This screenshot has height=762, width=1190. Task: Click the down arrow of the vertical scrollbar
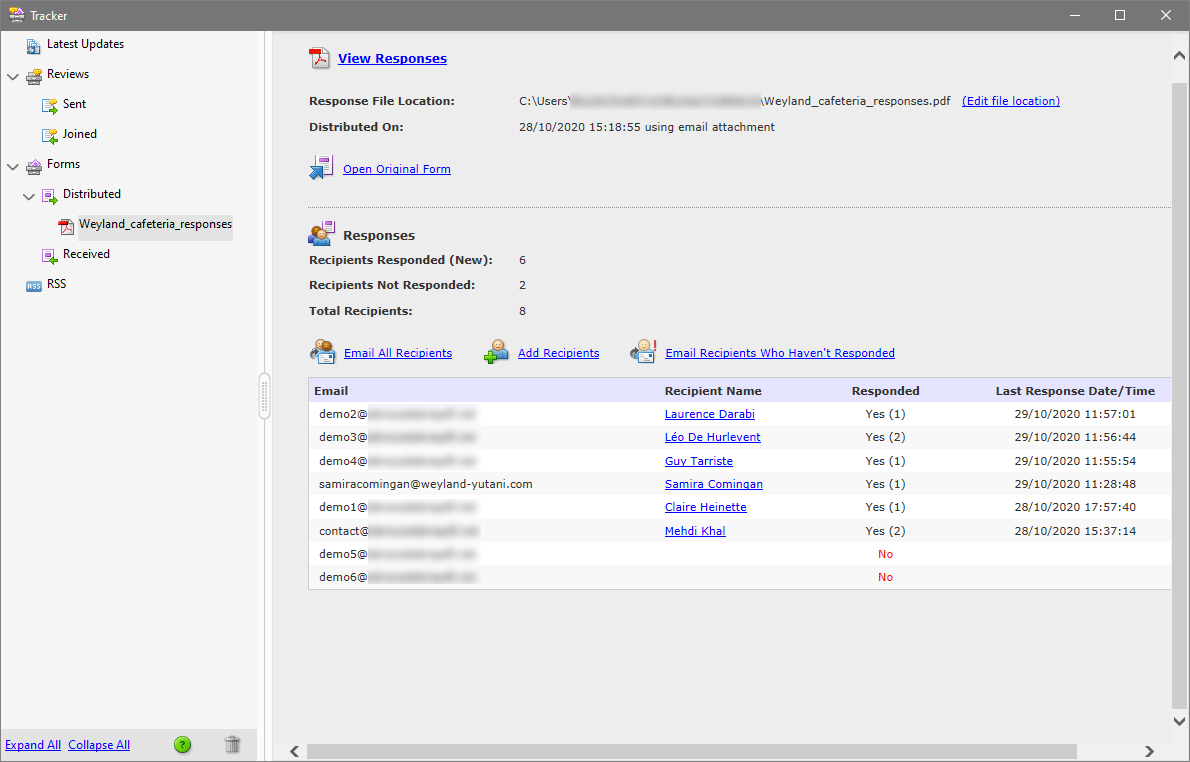(x=1178, y=720)
